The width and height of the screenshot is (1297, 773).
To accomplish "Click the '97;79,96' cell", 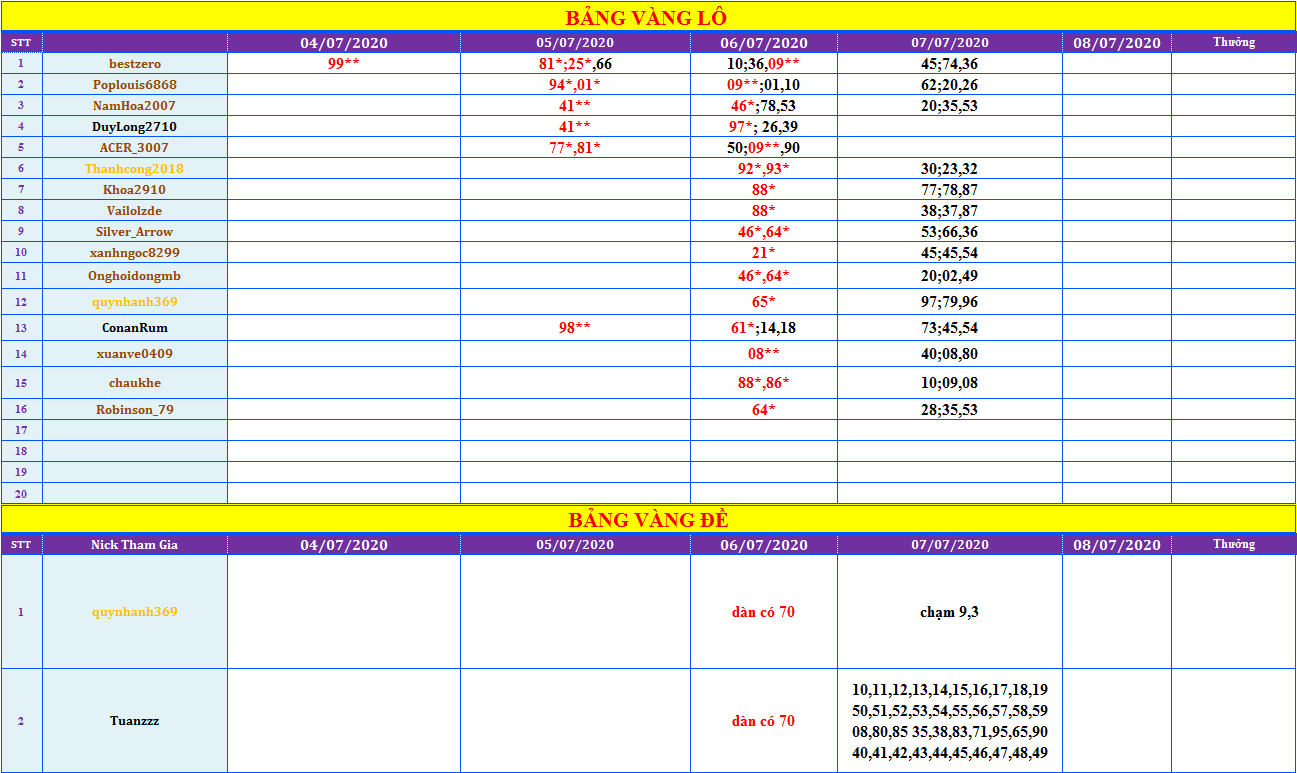I will click(950, 302).
